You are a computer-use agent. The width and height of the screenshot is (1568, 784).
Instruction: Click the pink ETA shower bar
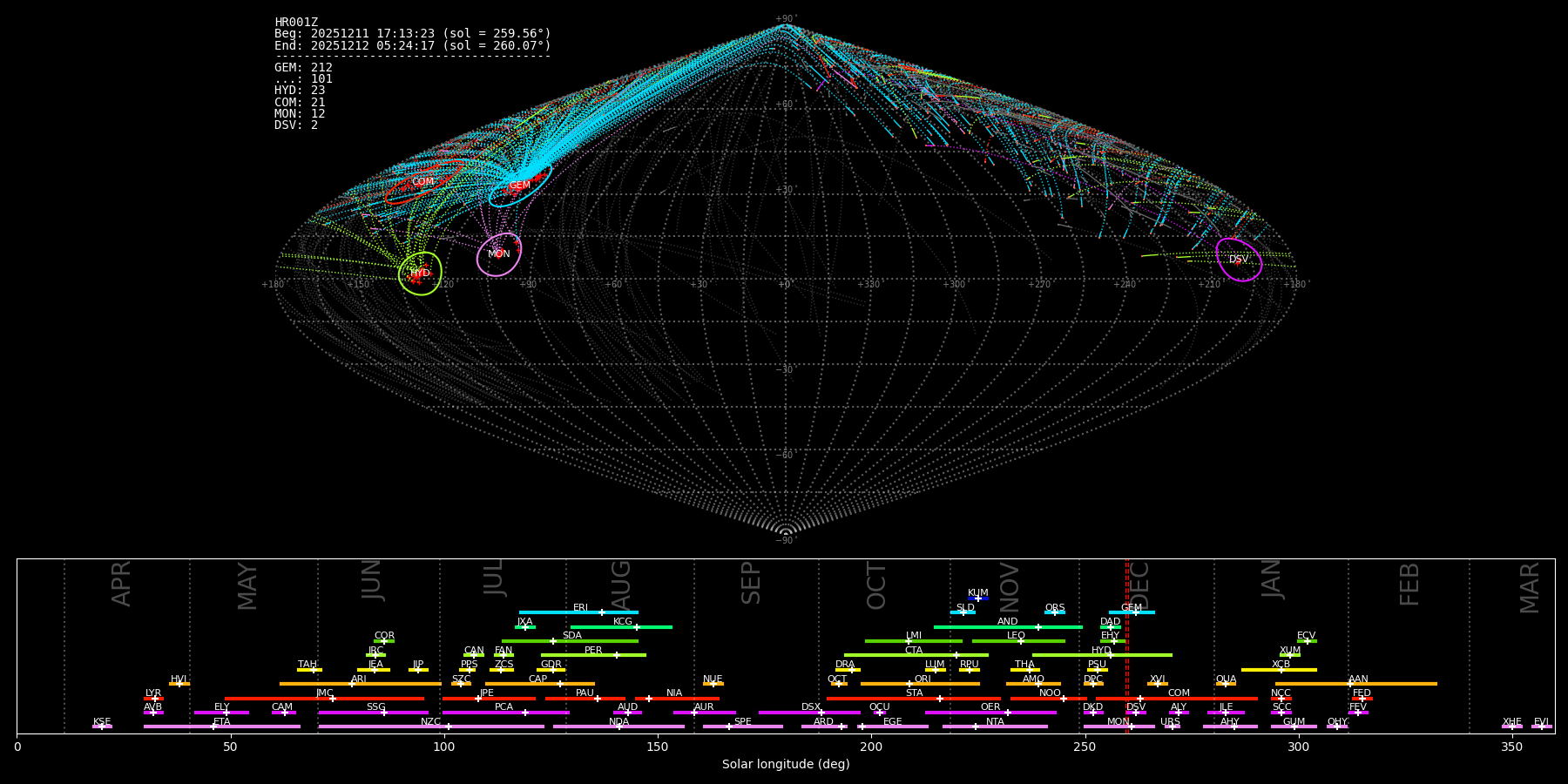[x=221, y=727]
